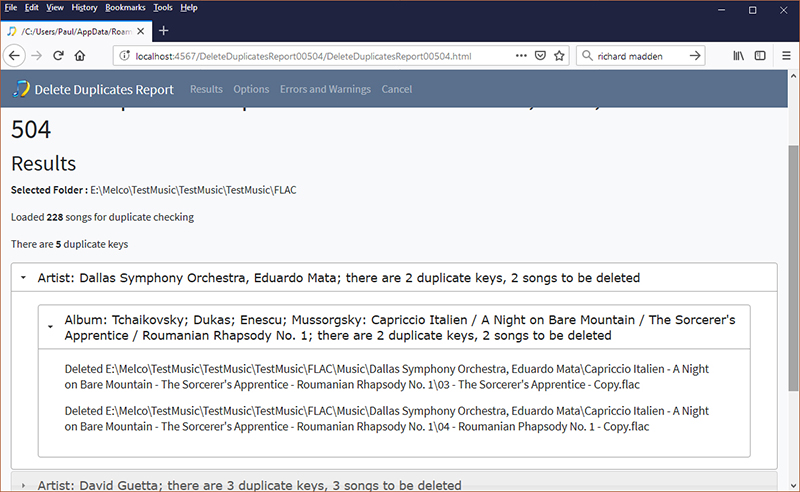
Task: Bookmark this page with star
Action: 559,56
